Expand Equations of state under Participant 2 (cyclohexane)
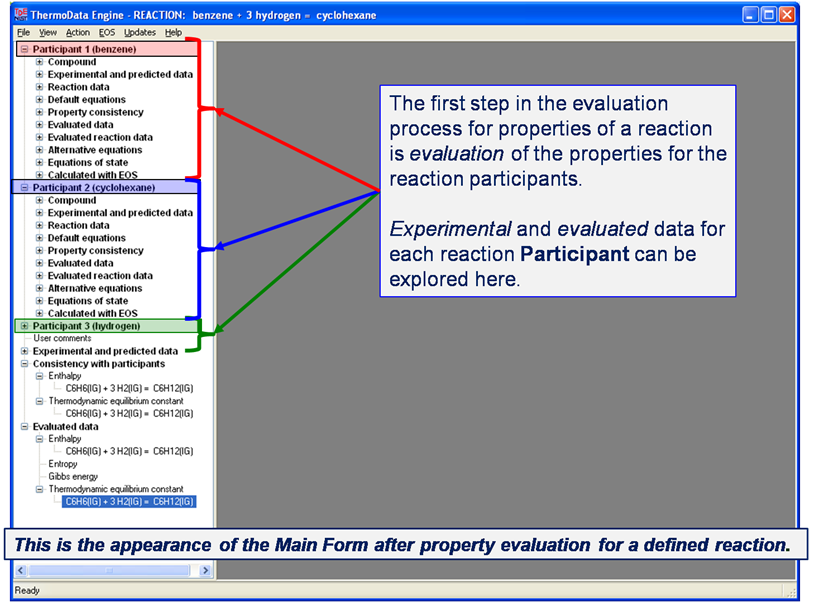This screenshot has width=815, height=603. (40, 301)
